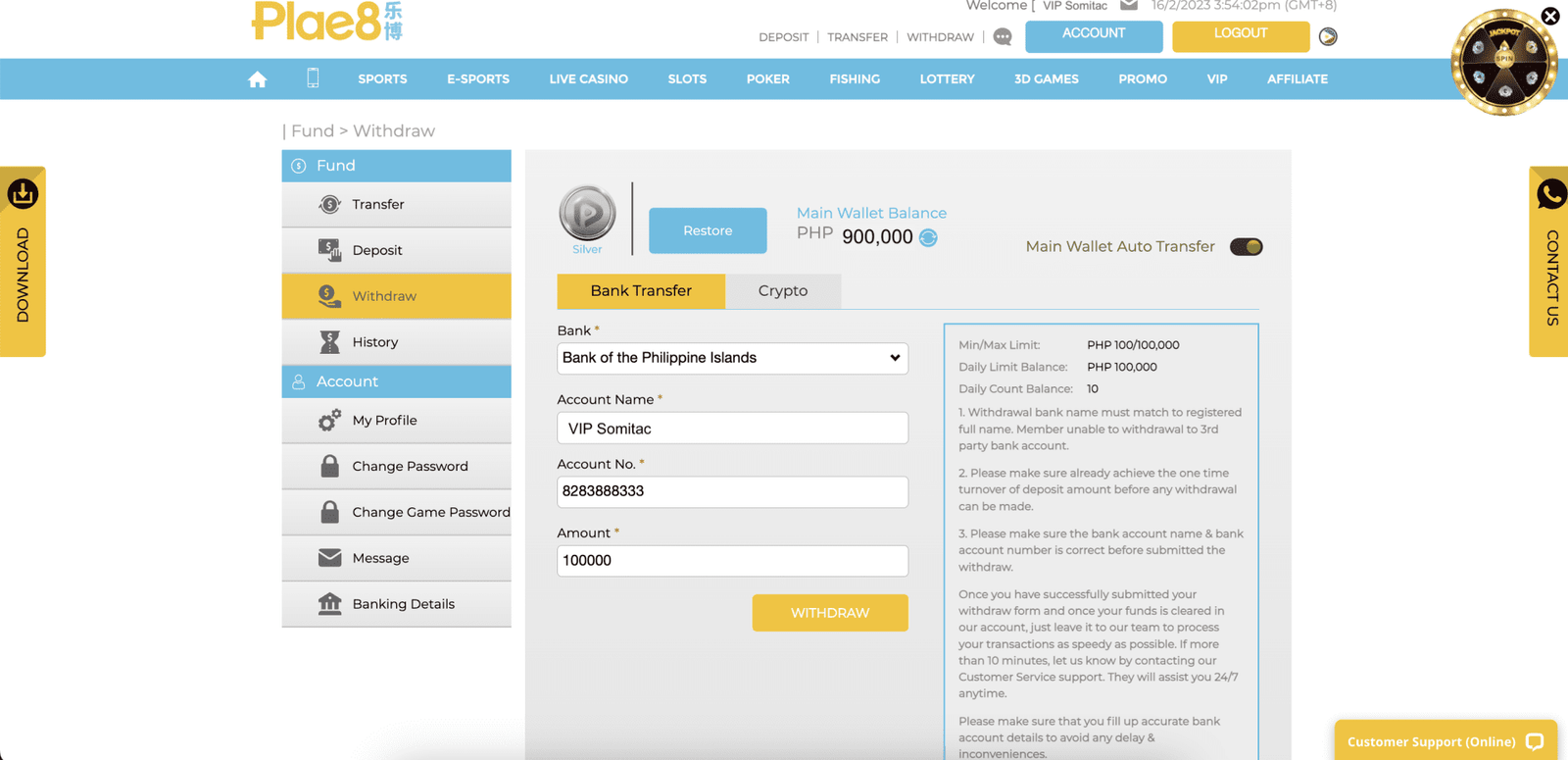Screen dimensions: 1568x760
Task: Toggle Main Wallet Auto Transfer switch
Action: [x=1247, y=246]
